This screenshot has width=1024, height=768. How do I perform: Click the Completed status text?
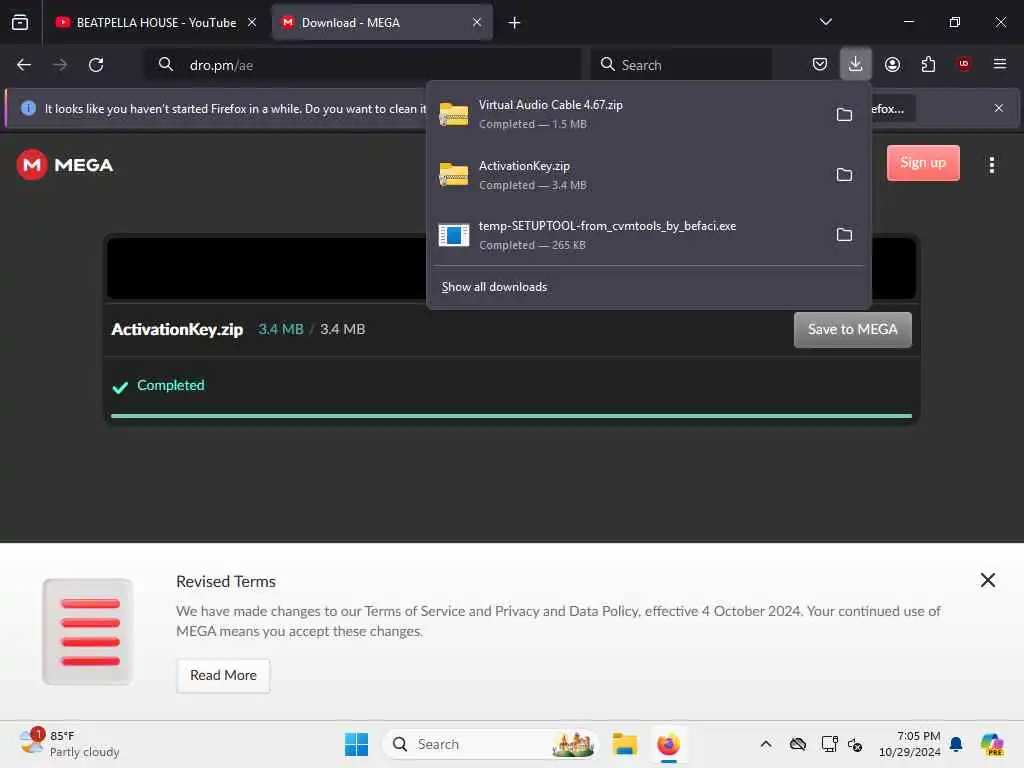pos(170,385)
